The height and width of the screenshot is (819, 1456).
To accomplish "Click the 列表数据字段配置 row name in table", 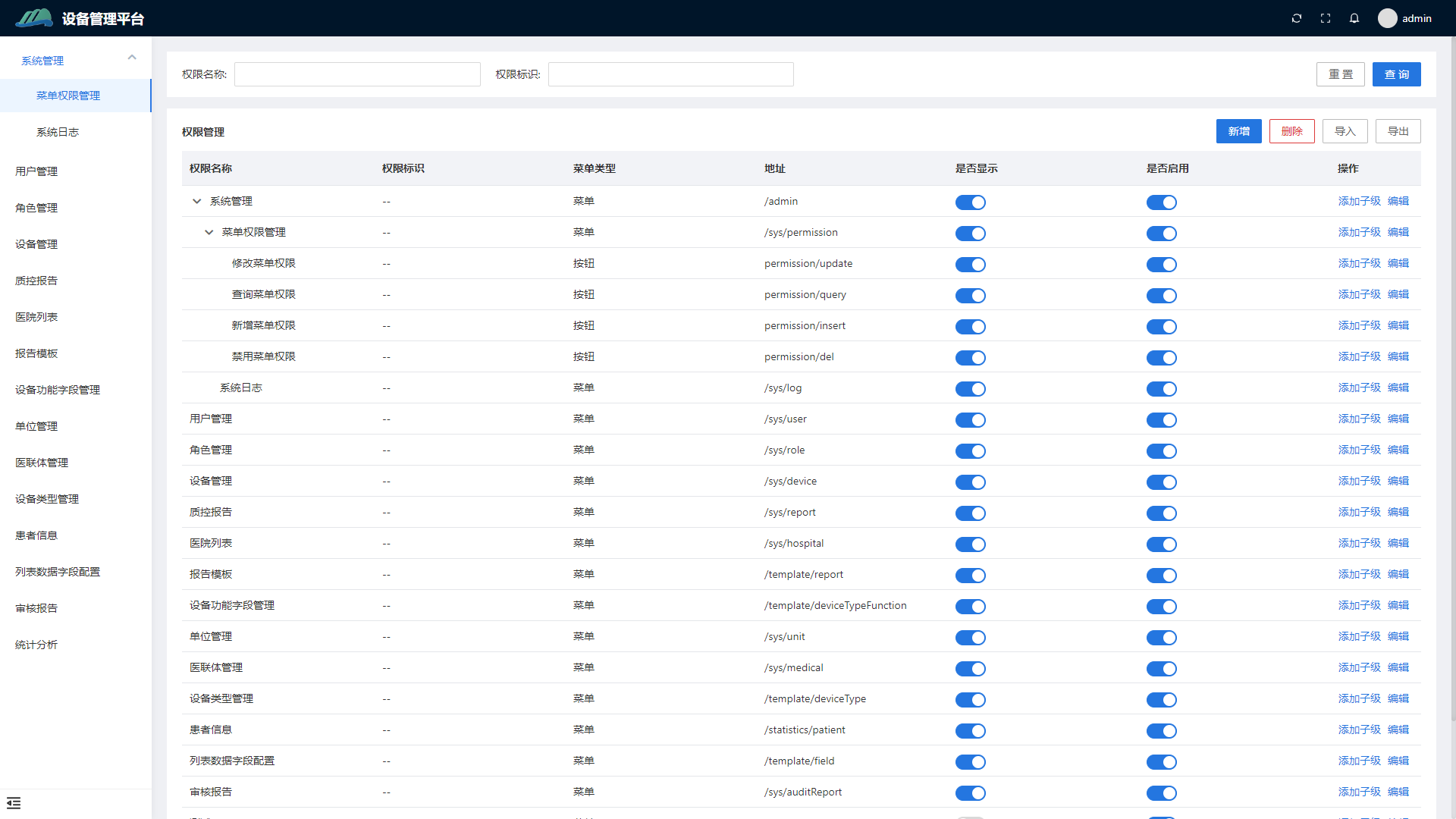I will coord(232,761).
